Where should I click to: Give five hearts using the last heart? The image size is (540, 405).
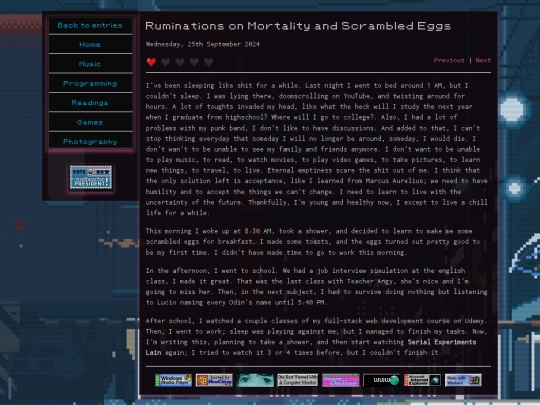208,62
